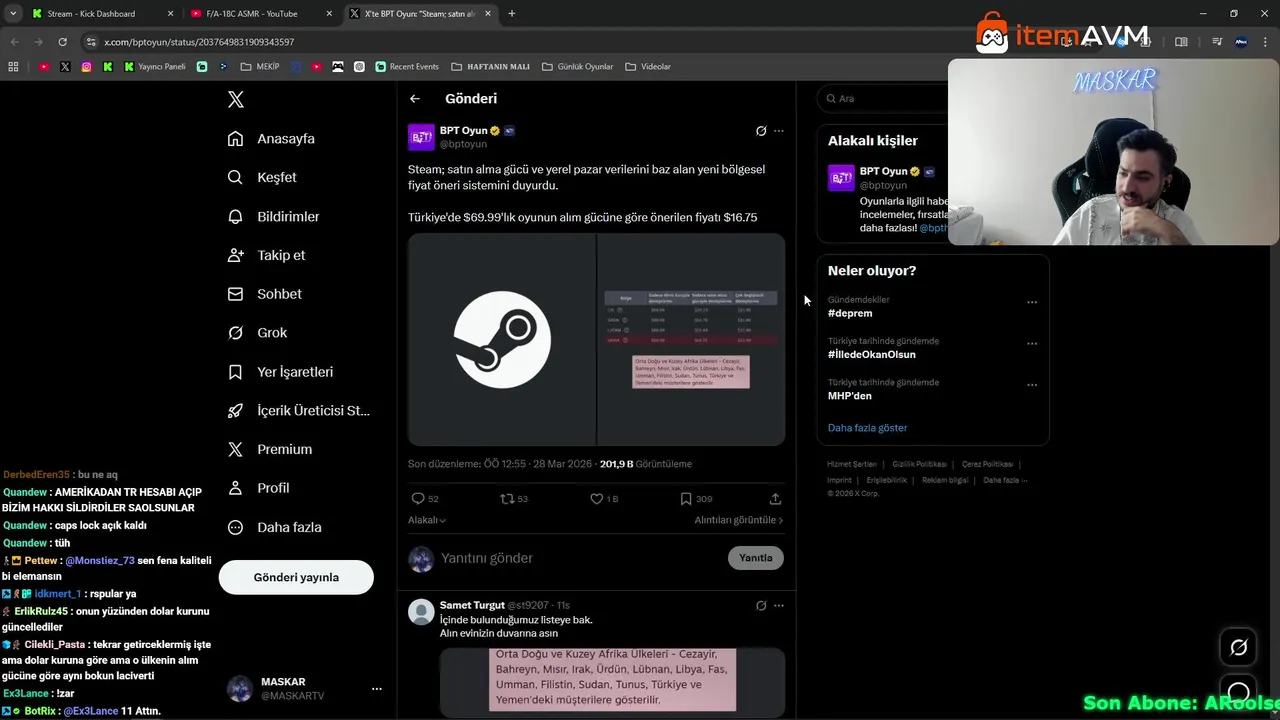Click the X logo in the sidebar
This screenshot has height=720, width=1280.
tap(236, 99)
